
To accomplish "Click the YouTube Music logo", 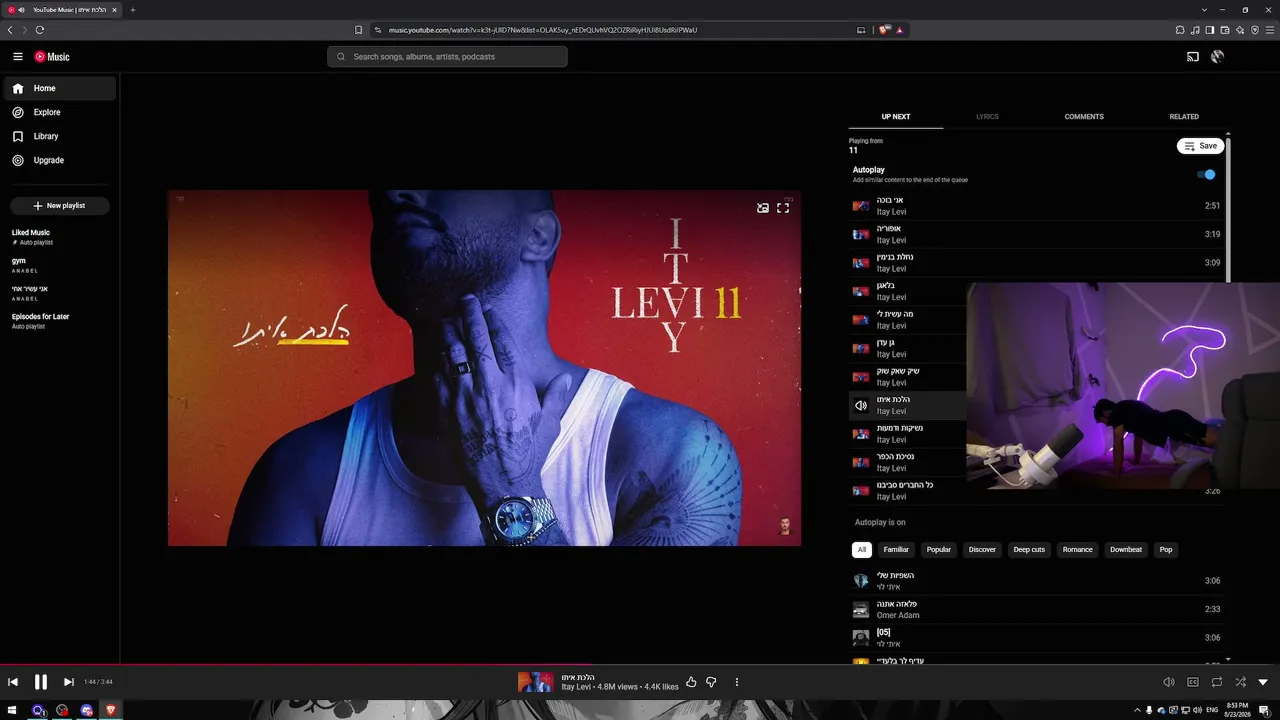I will coord(52,57).
